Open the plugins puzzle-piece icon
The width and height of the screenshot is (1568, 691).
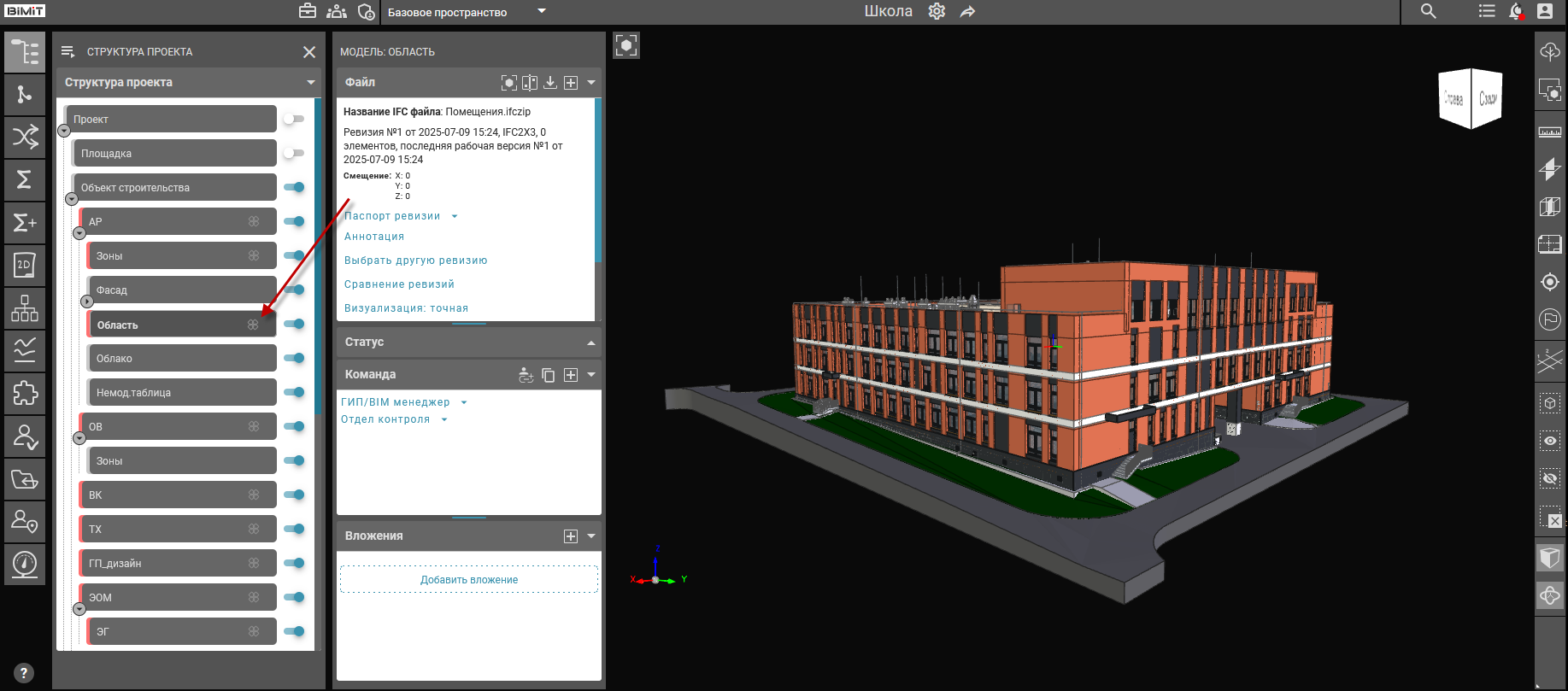25,393
